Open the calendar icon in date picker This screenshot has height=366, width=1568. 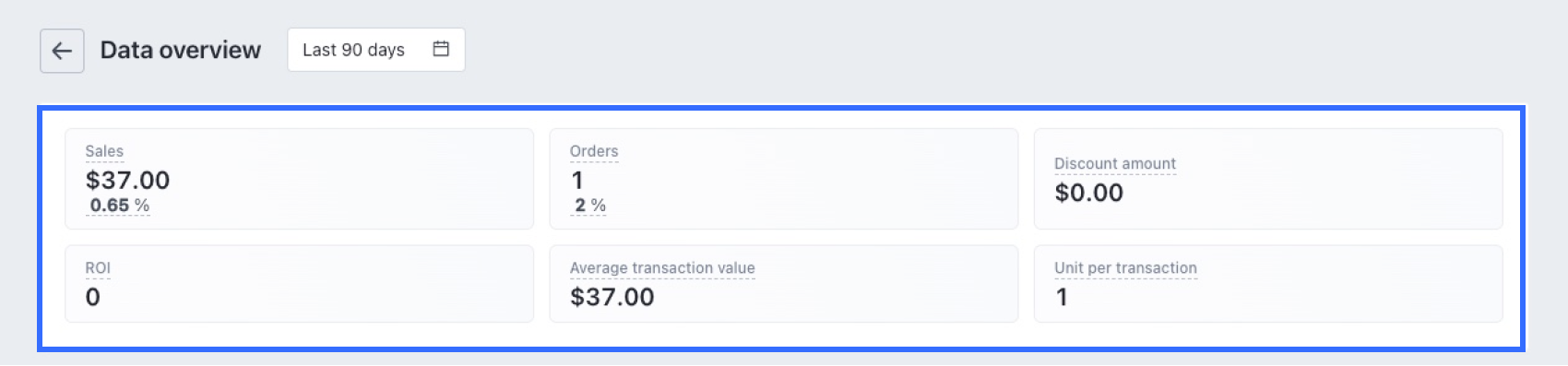441,49
